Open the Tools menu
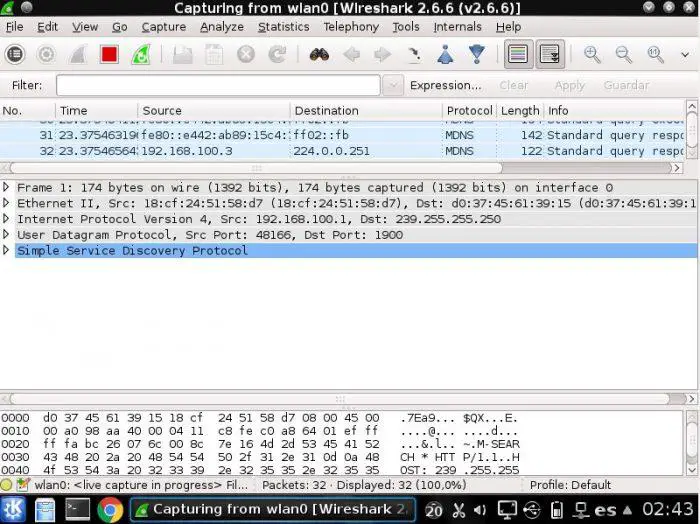This screenshot has width=700, height=524. click(x=406, y=27)
